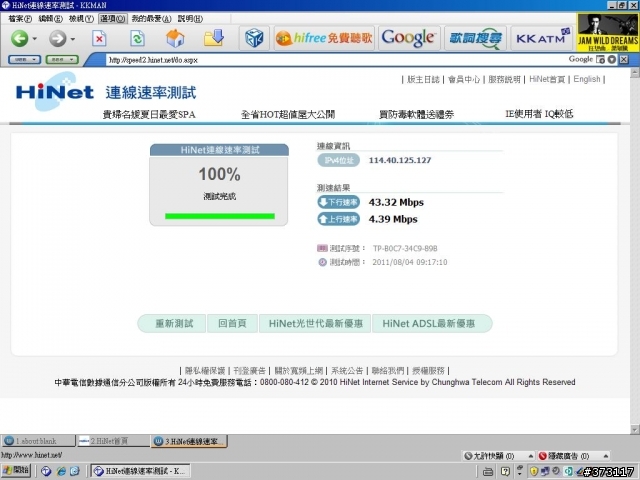Expand the 隱藏廣告 (0) ad-blocking dropdown arrow

click(606, 456)
